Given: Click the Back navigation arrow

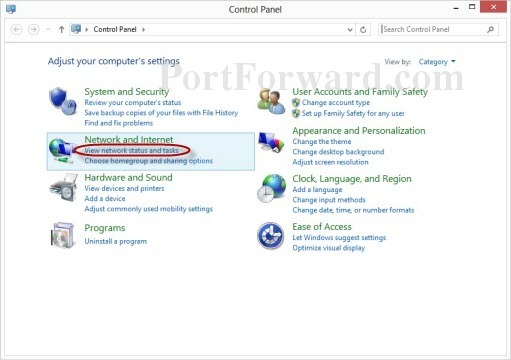Looking at the screenshot, I should coord(16,30).
